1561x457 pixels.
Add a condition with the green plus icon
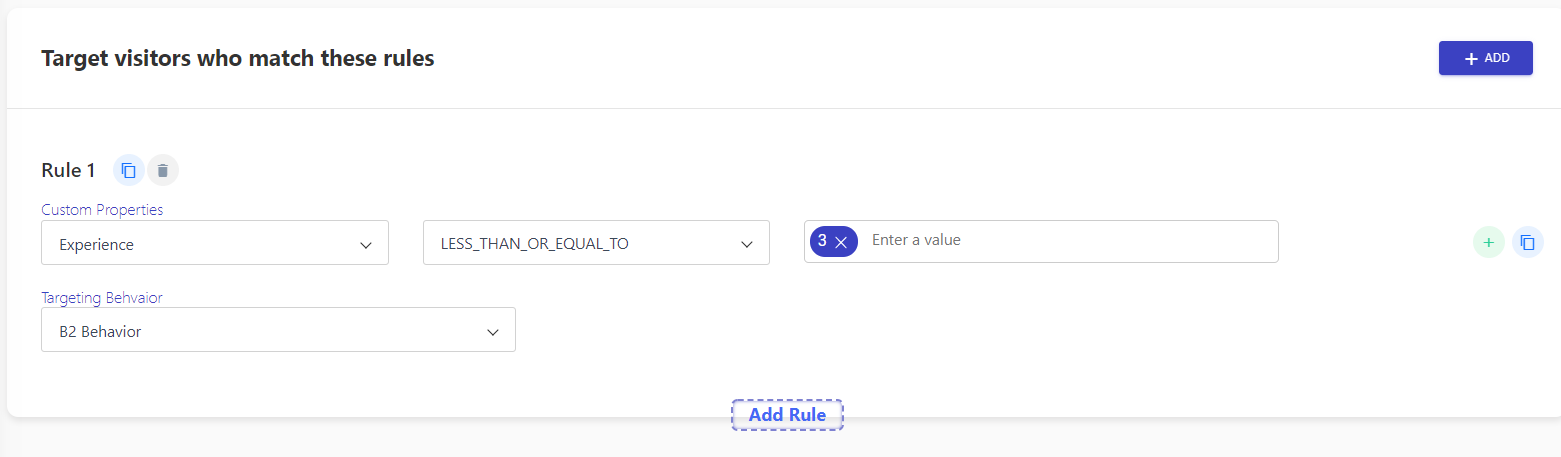point(1488,242)
